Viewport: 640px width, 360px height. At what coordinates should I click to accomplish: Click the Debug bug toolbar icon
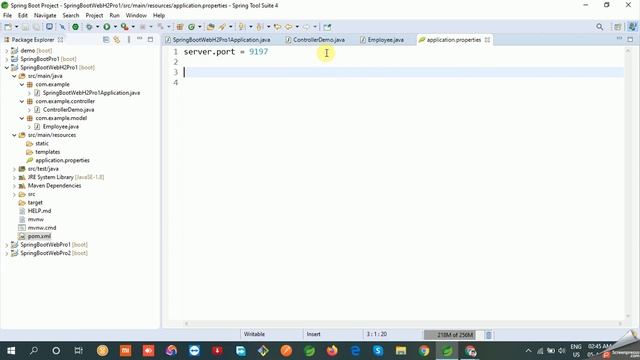89,27
